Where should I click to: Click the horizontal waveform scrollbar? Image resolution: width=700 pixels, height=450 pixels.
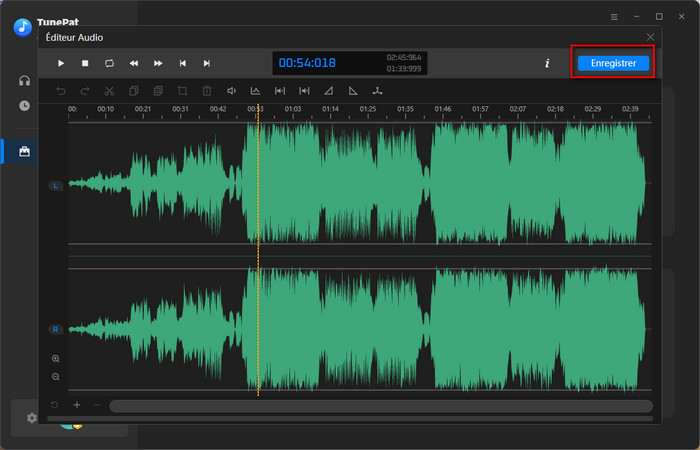(381, 406)
